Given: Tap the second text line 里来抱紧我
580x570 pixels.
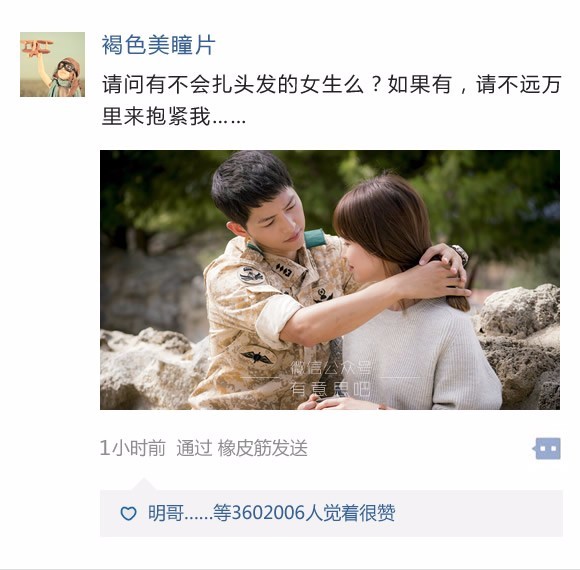Looking at the screenshot, I should (174, 117).
